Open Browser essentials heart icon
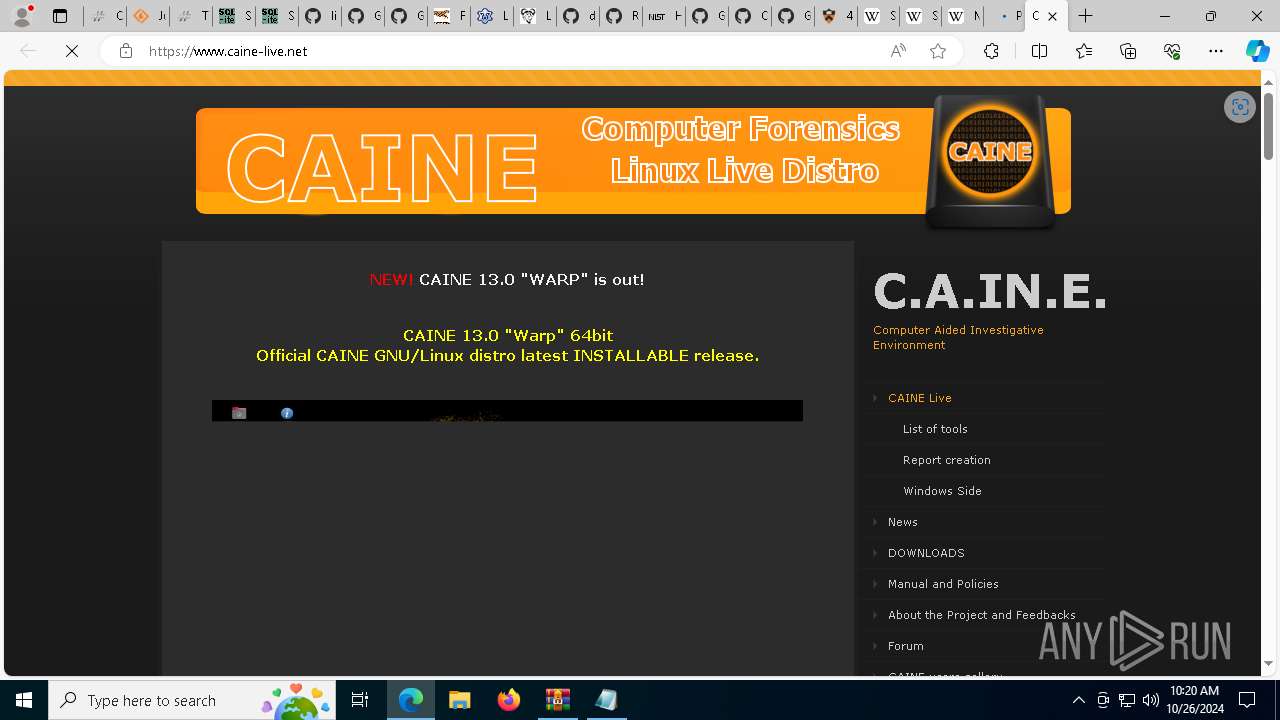The width and height of the screenshot is (1280, 720). pos(1172,51)
